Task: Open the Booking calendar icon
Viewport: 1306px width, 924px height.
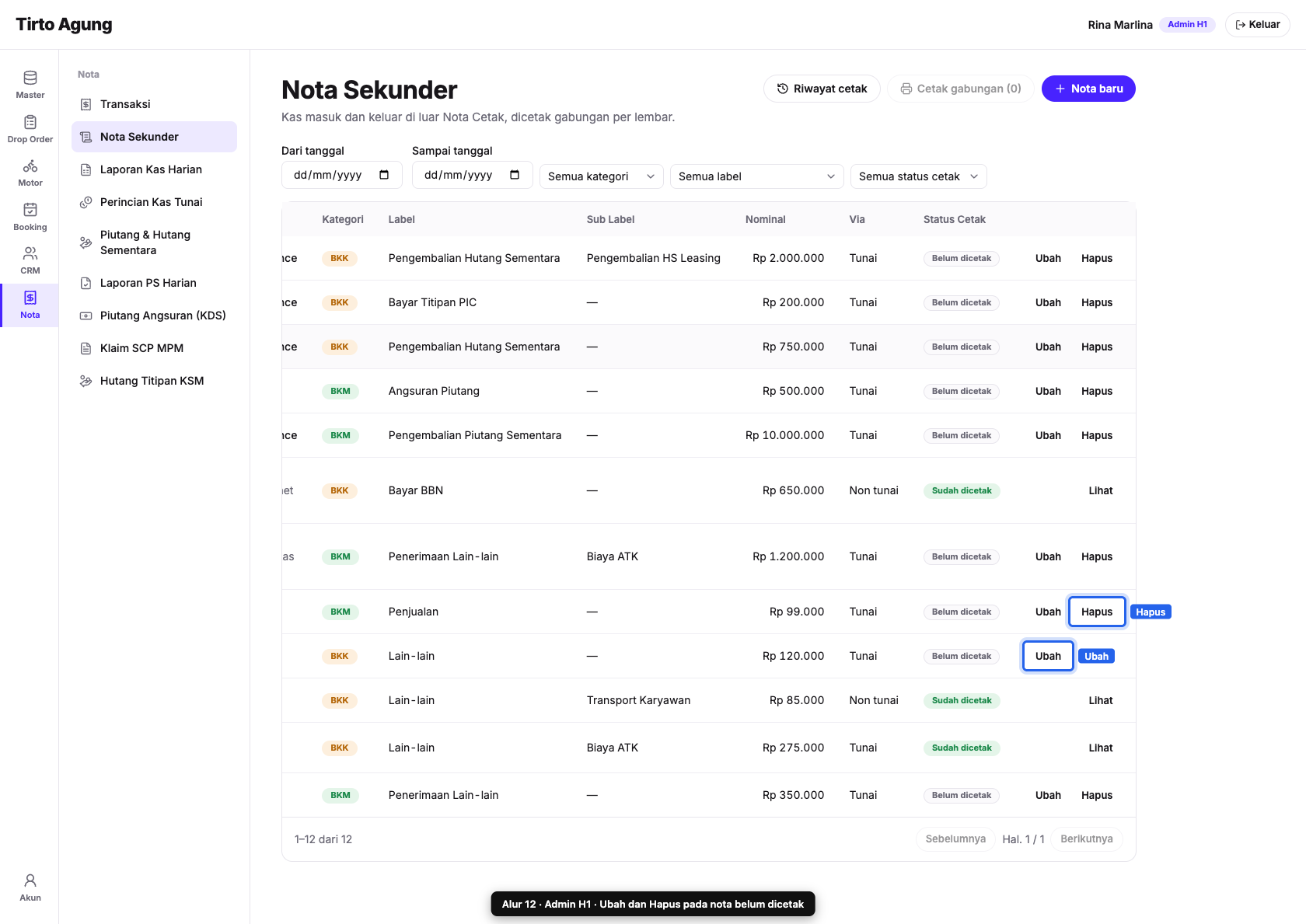Action: (30, 210)
